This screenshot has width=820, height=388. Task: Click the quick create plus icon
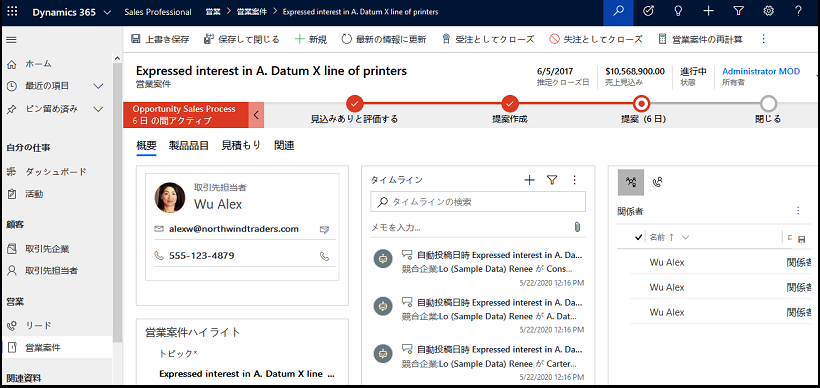pos(708,12)
